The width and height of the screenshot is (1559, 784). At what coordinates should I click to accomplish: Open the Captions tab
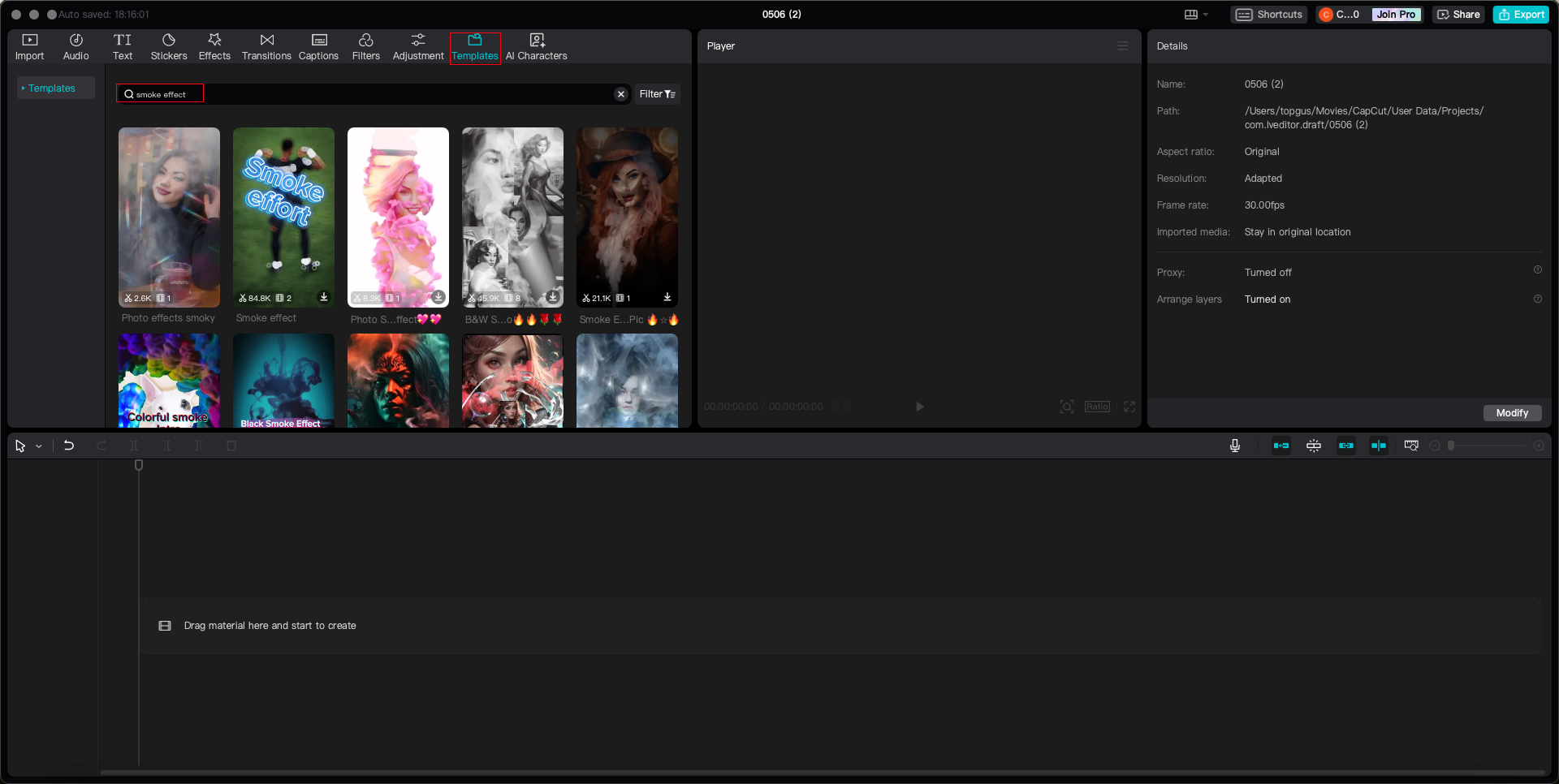coord(318,47)
